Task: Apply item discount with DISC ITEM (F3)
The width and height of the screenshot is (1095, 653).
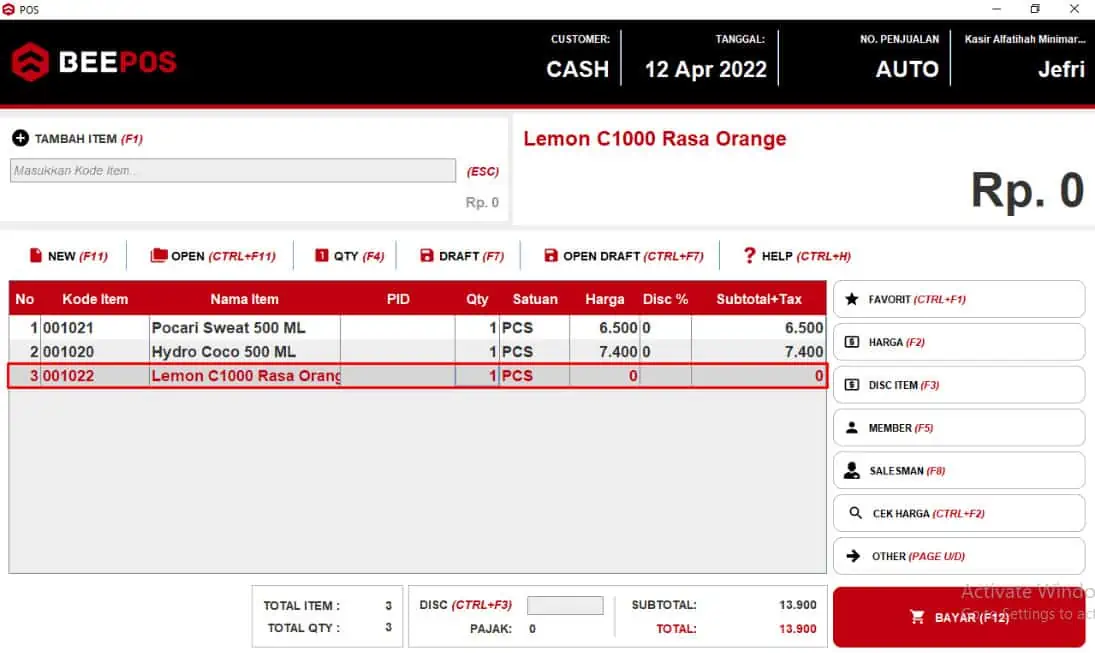Action: pos(959,385)
